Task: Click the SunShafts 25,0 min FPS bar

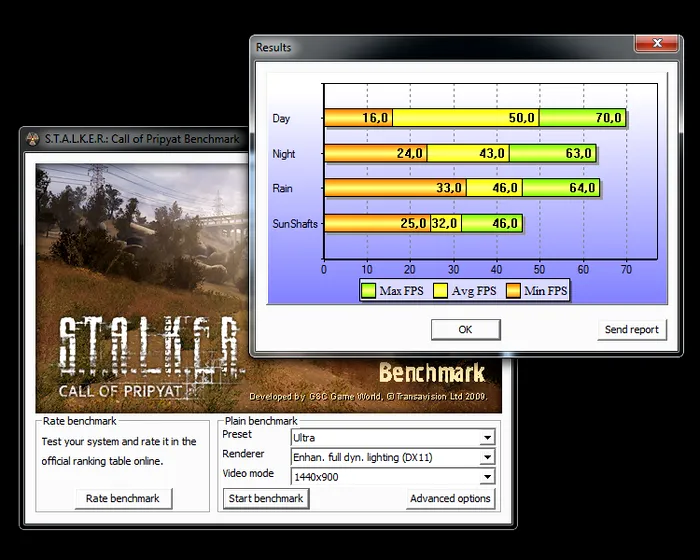Action: pyautogui.click(x=377, y=223)
